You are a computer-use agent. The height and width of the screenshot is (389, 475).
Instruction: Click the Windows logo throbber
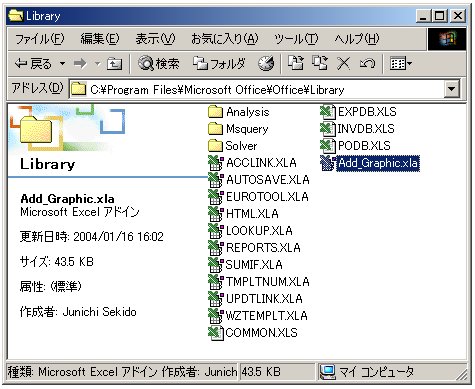[447, 39]
